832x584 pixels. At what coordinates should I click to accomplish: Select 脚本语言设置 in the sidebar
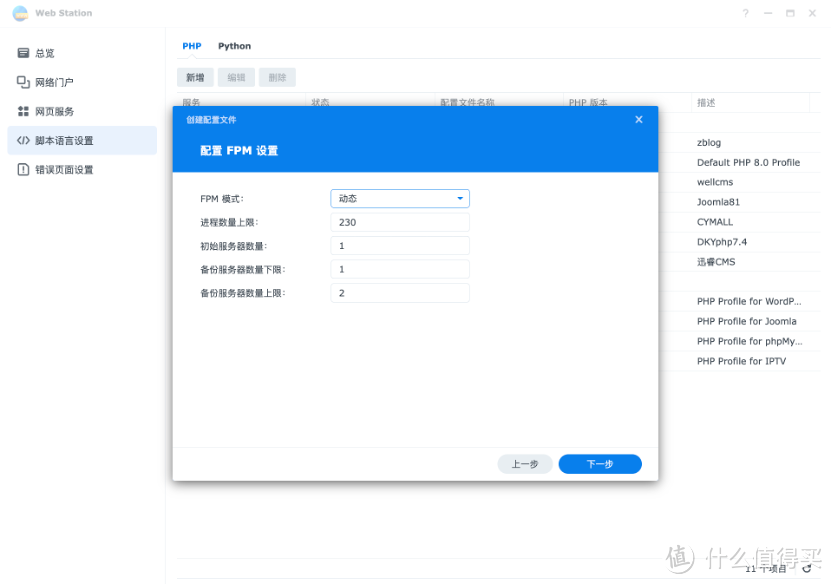tap(82, 141)
